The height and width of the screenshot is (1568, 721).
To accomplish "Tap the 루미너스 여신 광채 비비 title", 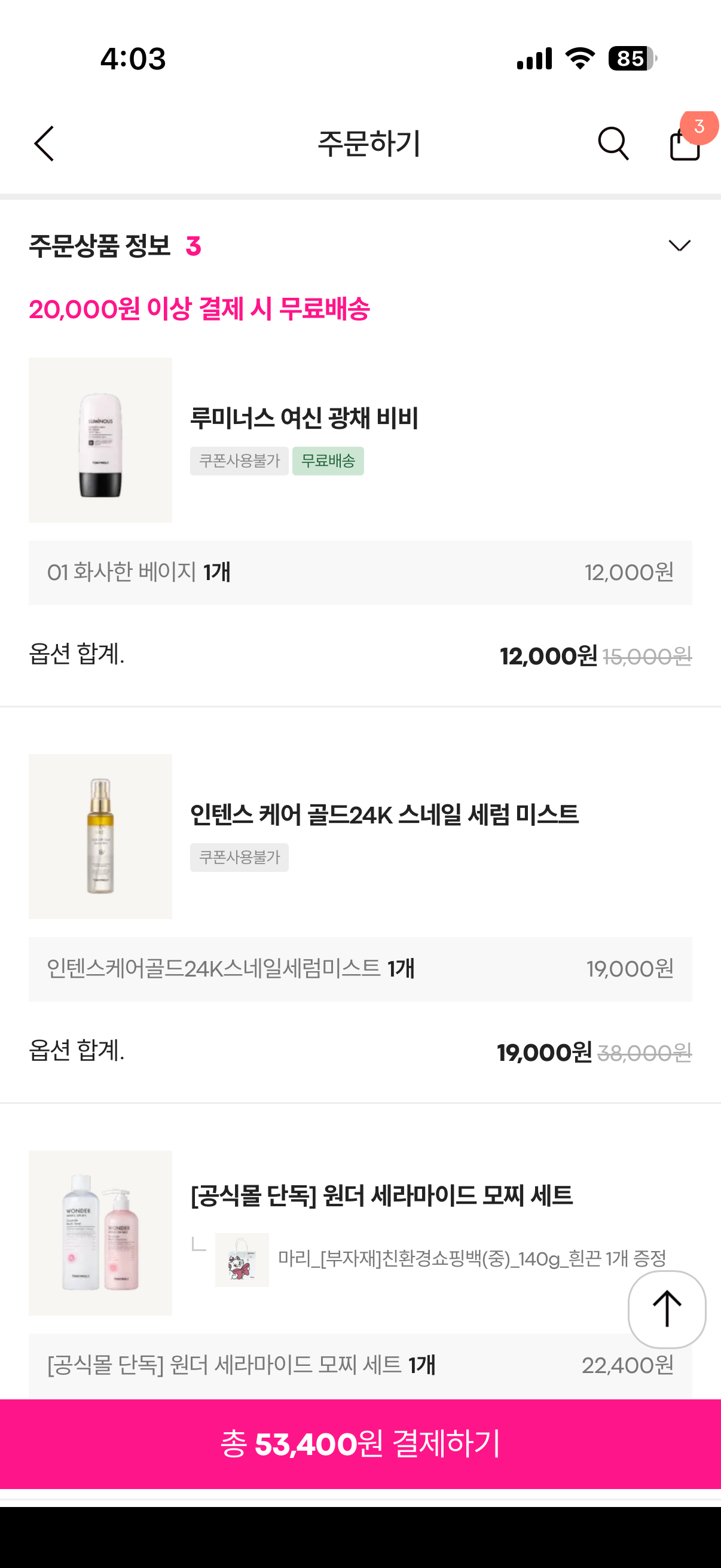I will coord(304,418).
